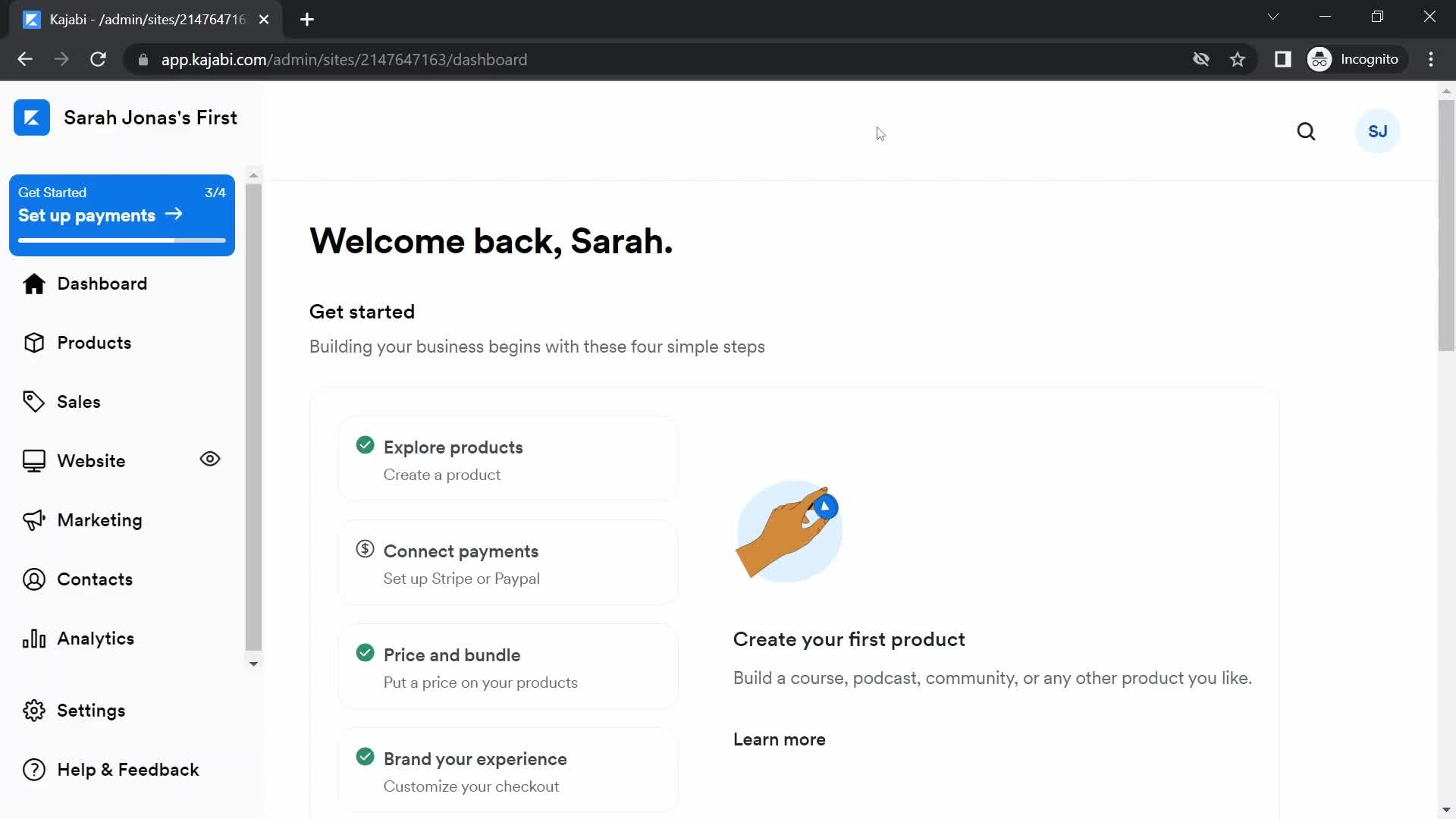This screenshot has height=819, width=1456.
Task: Click the Settings gear icon
Action: pyautogui.click(x=33, y=710)
